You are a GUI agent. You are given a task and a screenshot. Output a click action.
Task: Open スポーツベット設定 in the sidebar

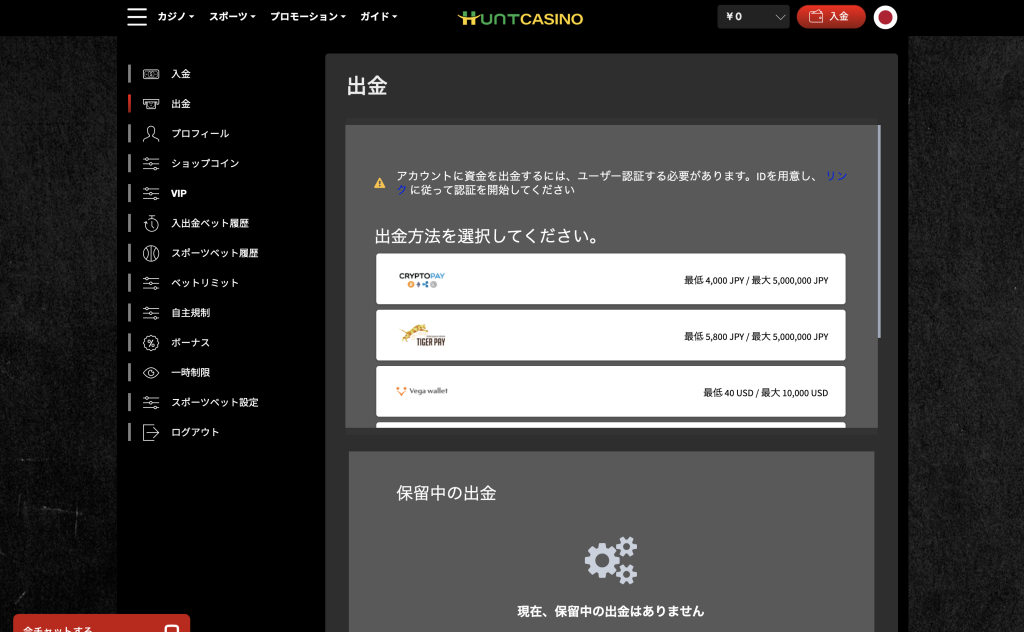[214, 402]
